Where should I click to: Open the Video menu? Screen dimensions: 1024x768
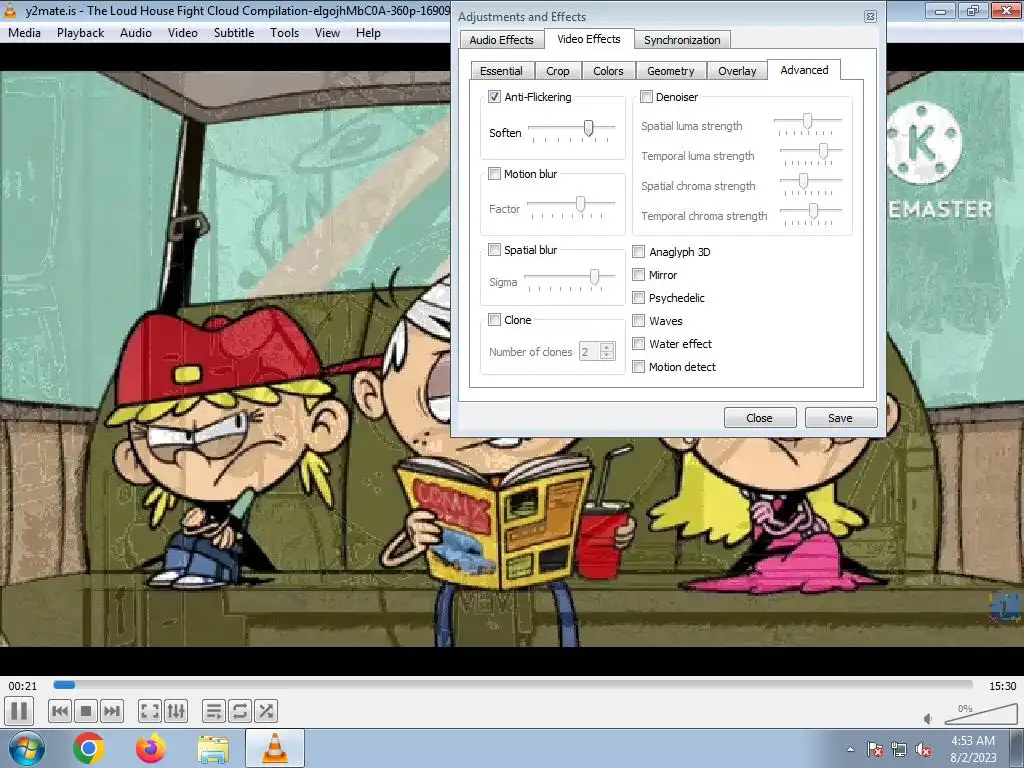coord(182,33)
